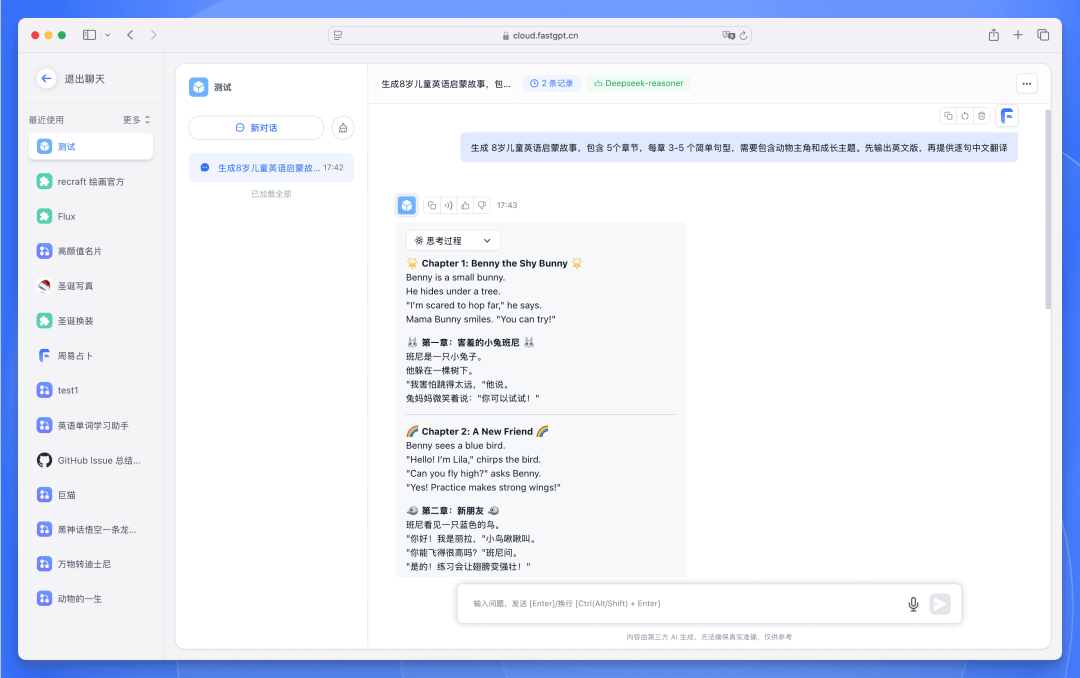Image resolution: width=1080 pixels, height=678 pixels.
Task: Click the page reader icon in address bar
Action: point(338,35)
